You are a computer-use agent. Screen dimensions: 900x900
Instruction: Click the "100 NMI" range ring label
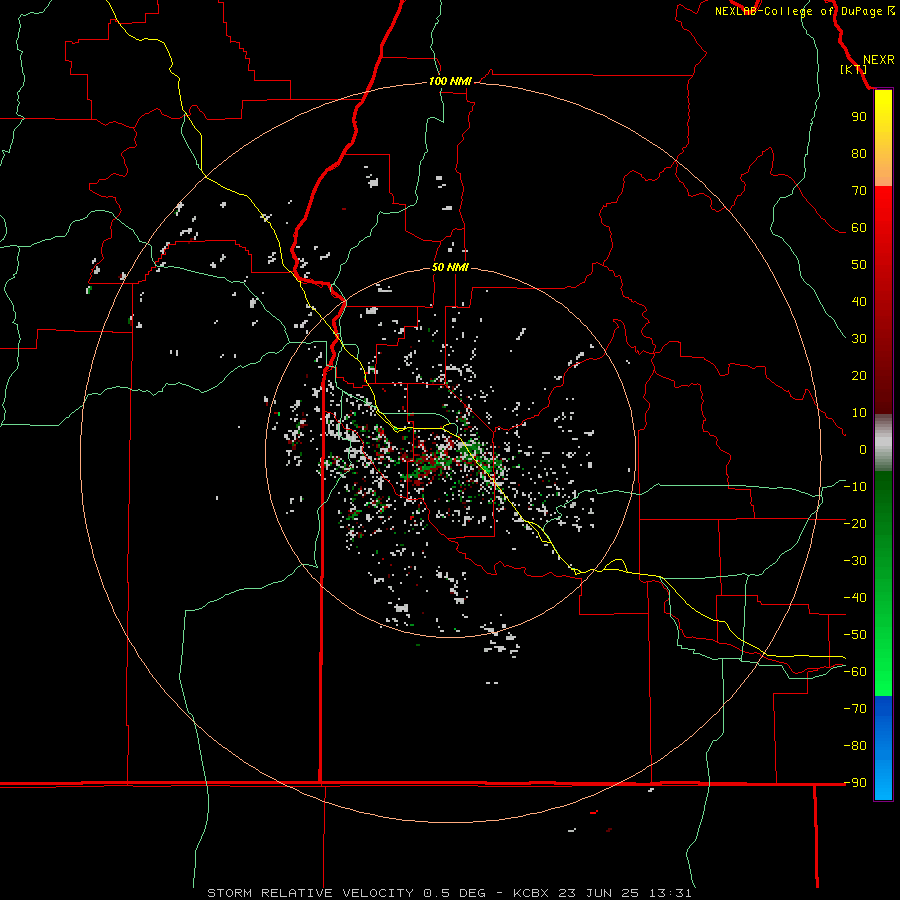pyautogui.click(x=450, y=82)
